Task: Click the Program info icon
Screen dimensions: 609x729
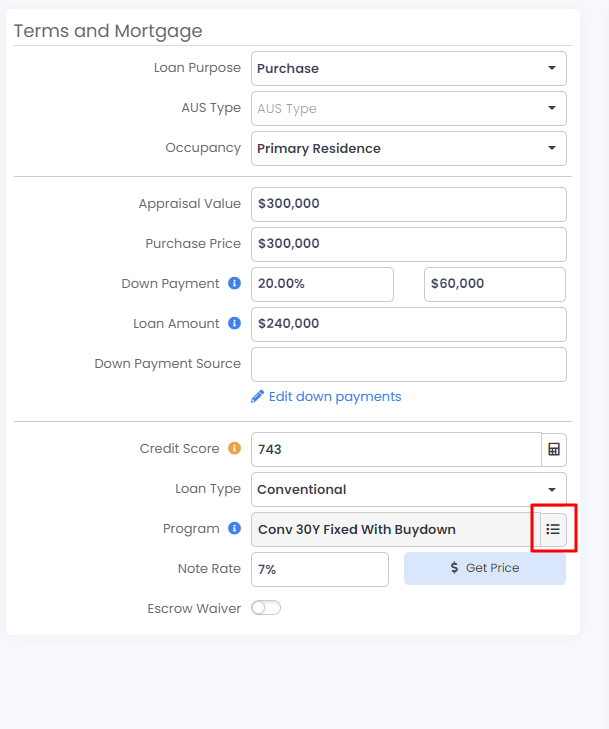Action: point(234,528)
